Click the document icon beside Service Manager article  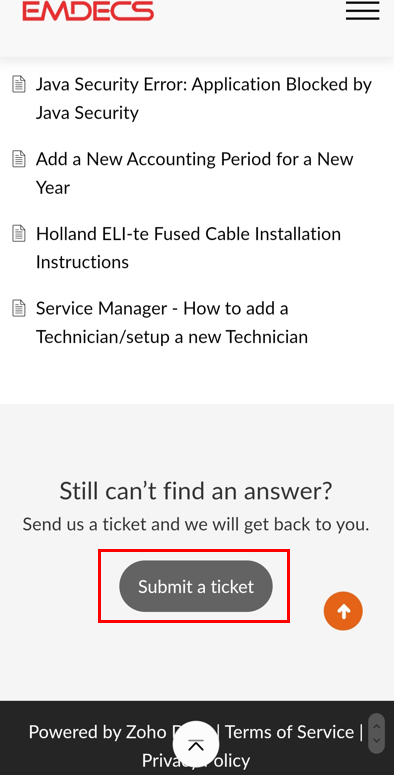tap(19, 308)
